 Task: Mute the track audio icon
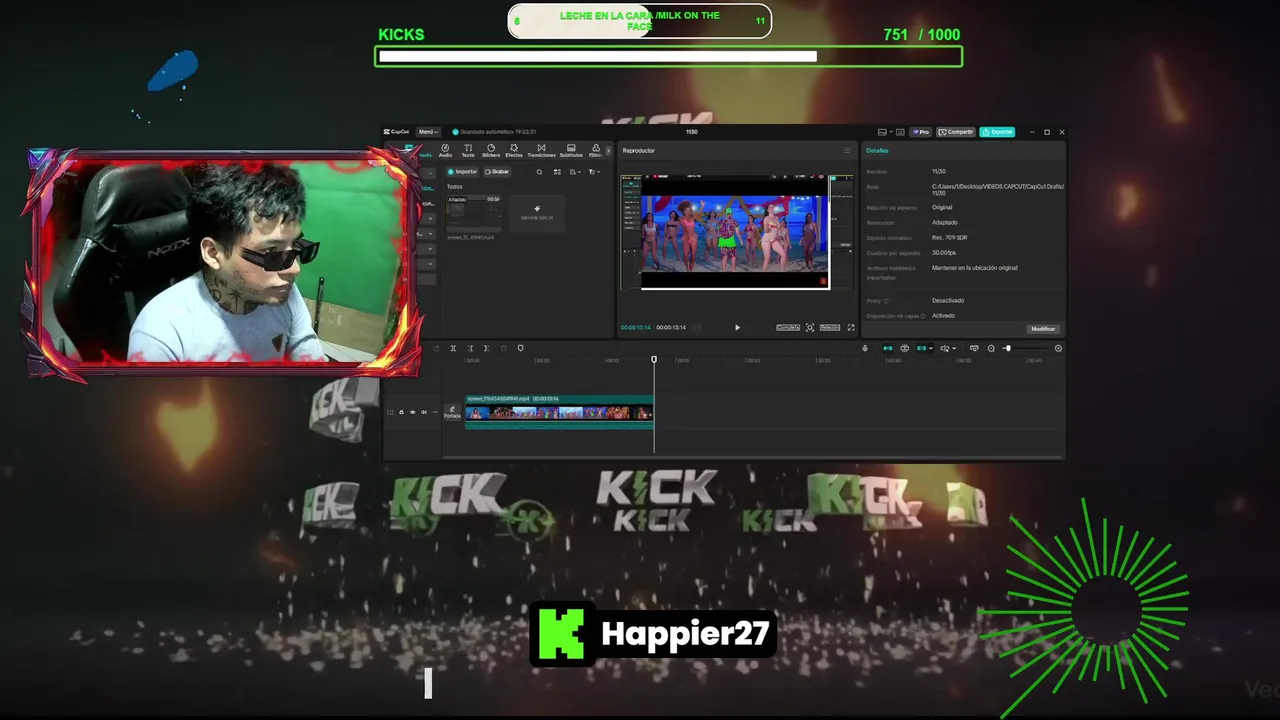[x=424, y=412]
